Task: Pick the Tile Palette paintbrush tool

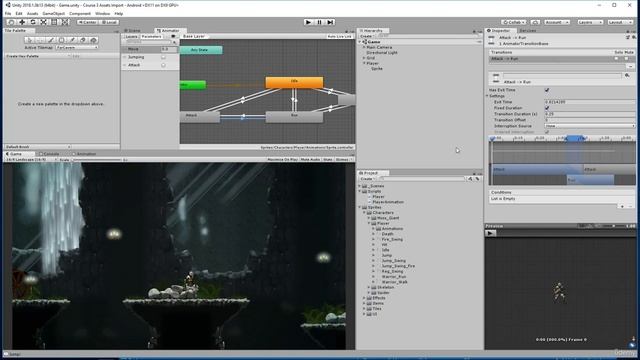Action: click(51, 40)
